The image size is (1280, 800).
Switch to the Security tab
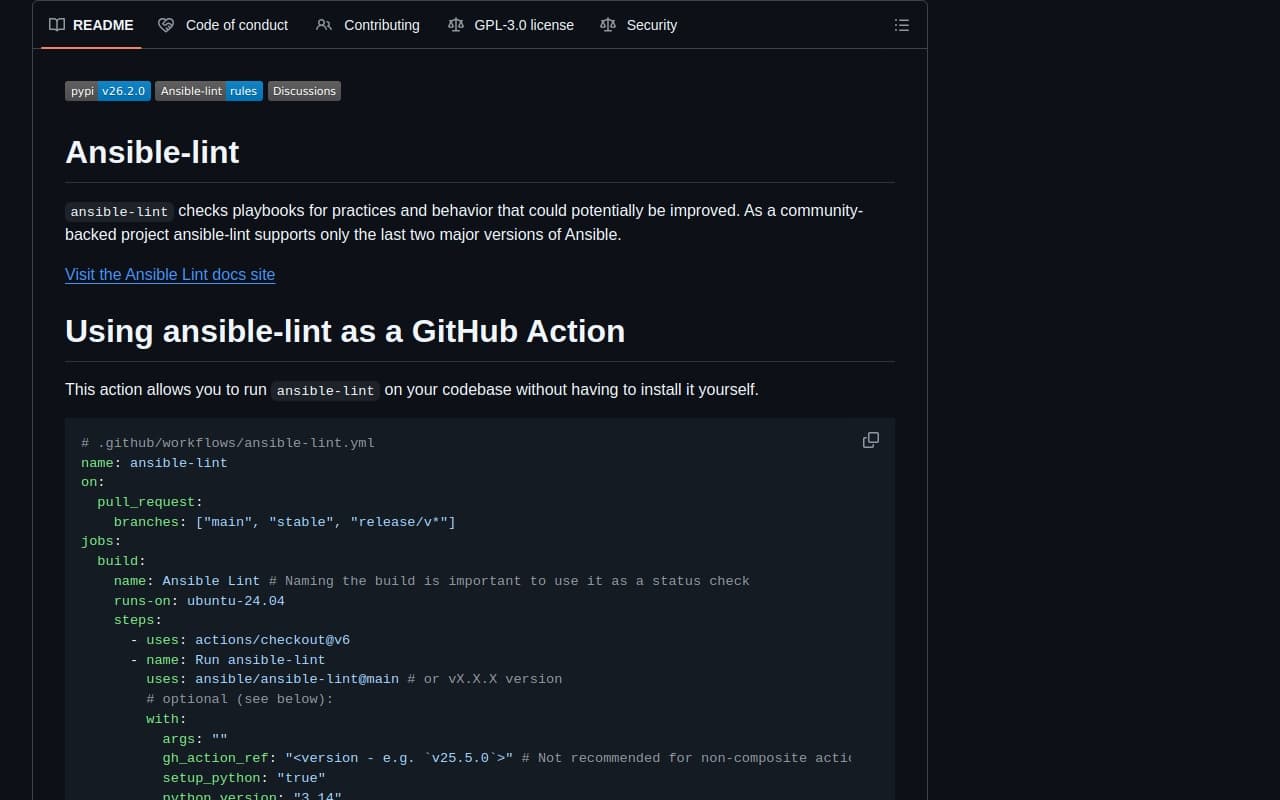tap(652, 25)
